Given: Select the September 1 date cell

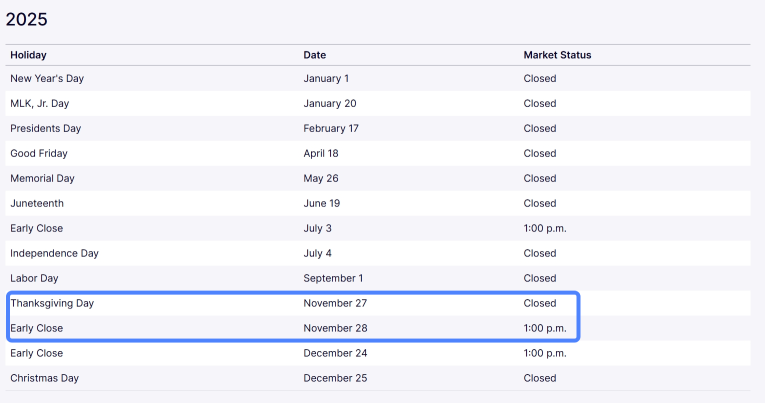Looking at the screenshot, I should 333,278.
